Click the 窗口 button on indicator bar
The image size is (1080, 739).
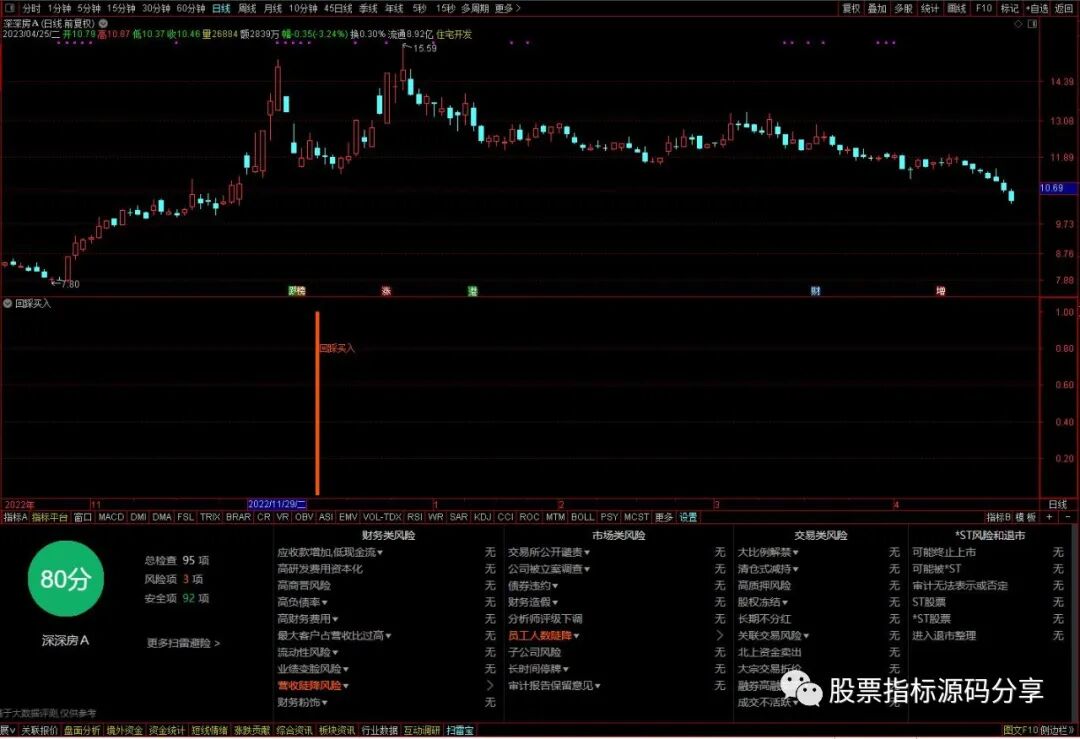[x=83, y=517]
